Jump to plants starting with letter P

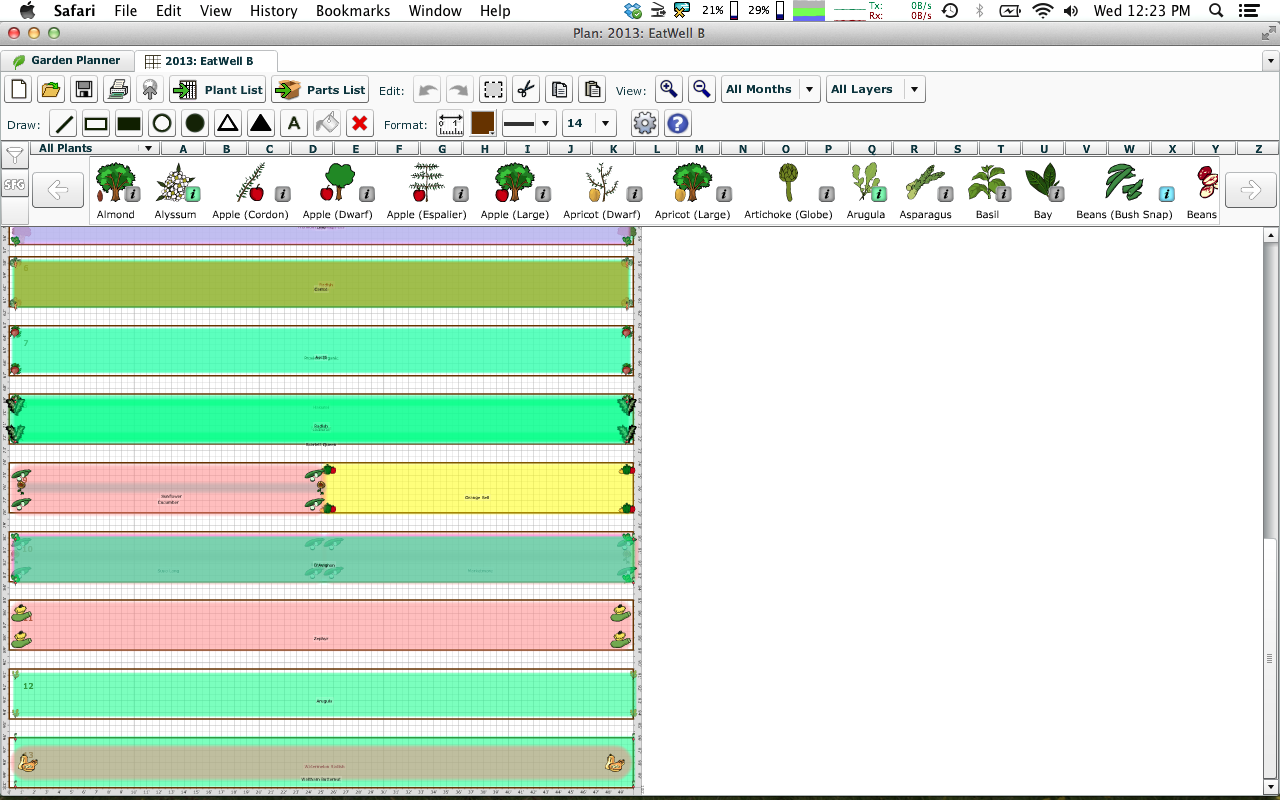[828, 149]
